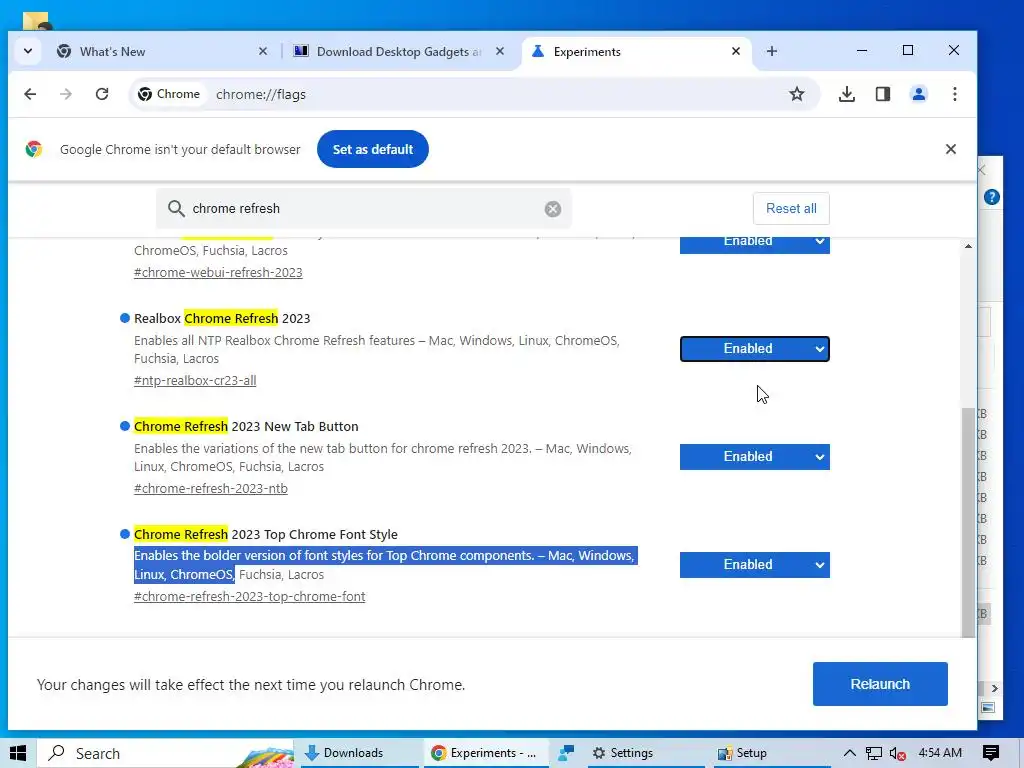Open #chrome-refresh-2023-top-chrome-font link

[249, 596]
